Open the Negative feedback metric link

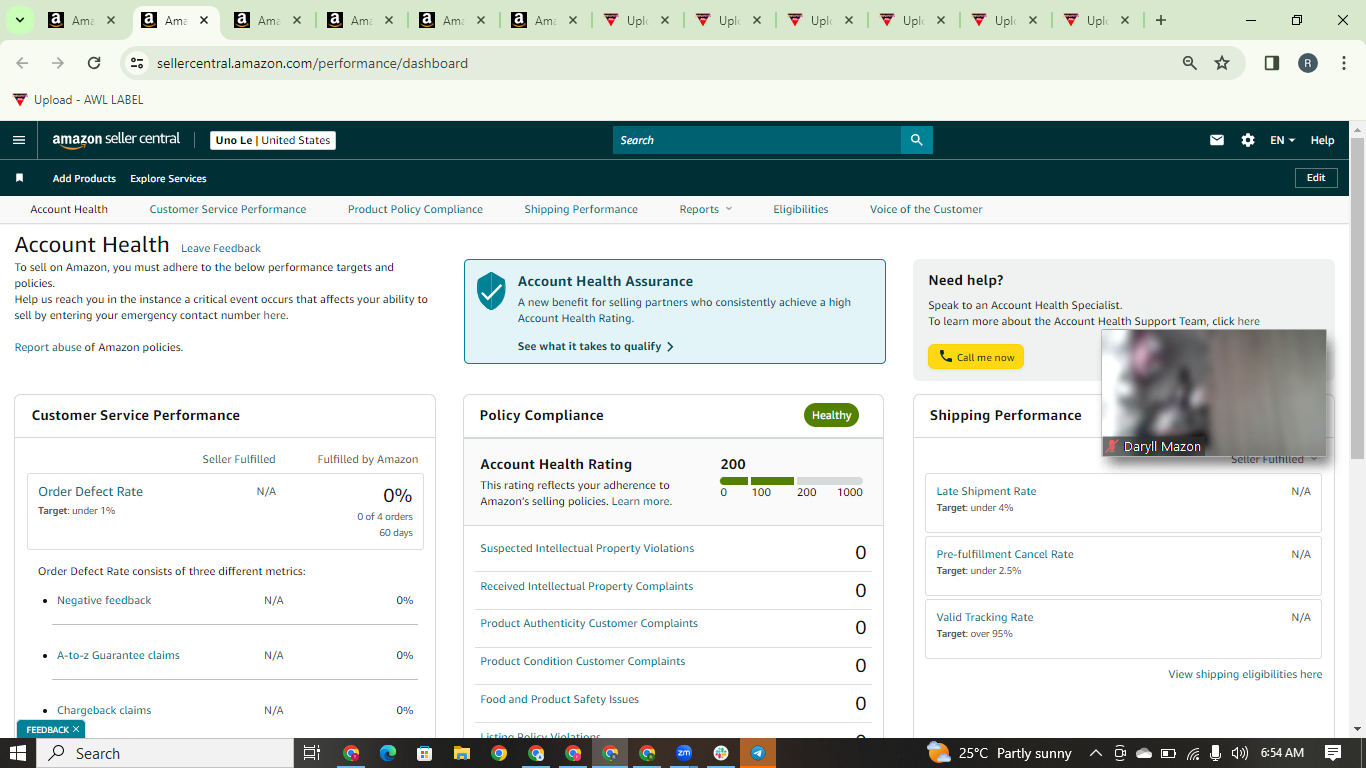point(104,600)
